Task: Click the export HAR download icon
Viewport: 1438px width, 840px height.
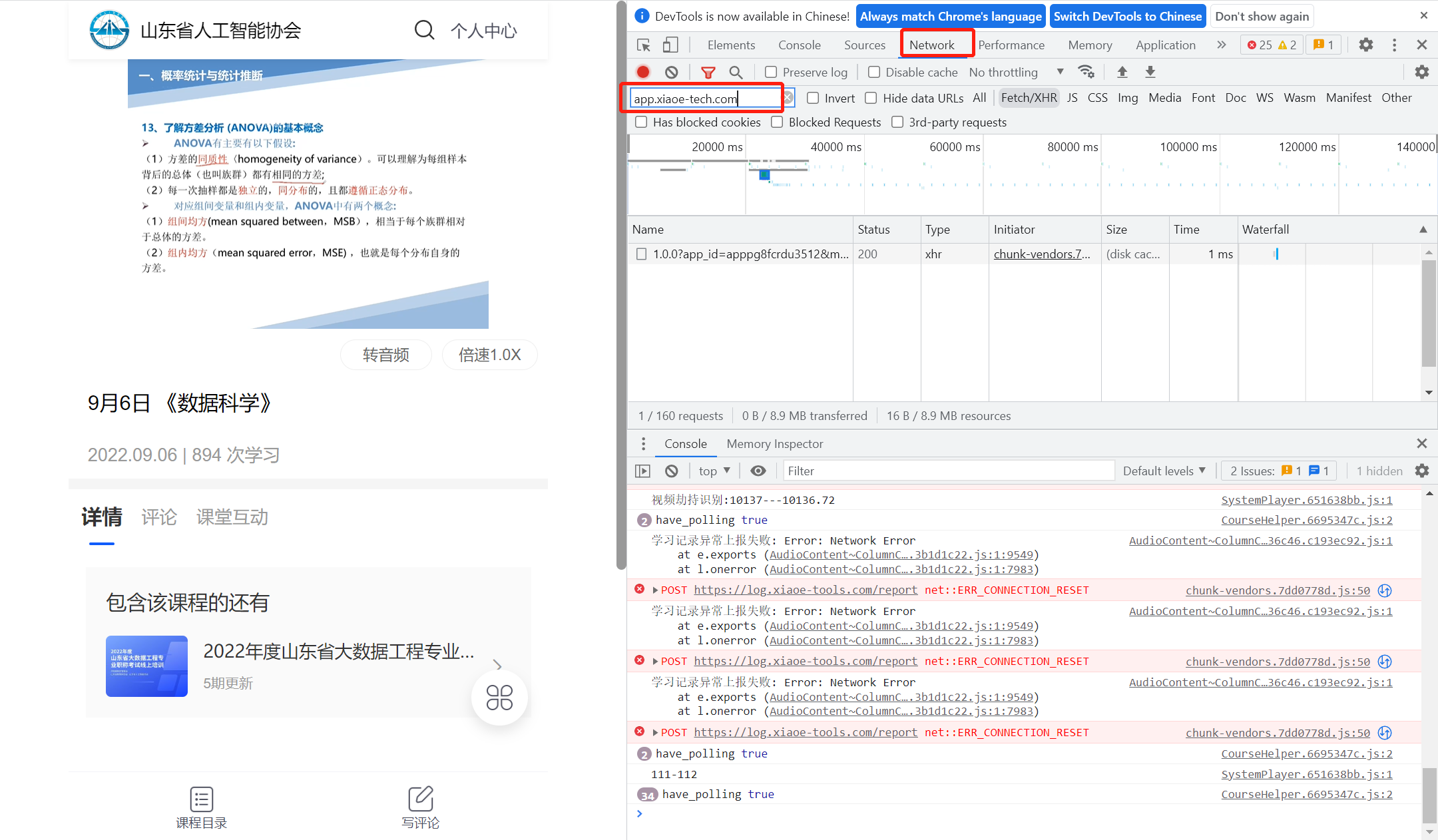Action: [1150, 72]
